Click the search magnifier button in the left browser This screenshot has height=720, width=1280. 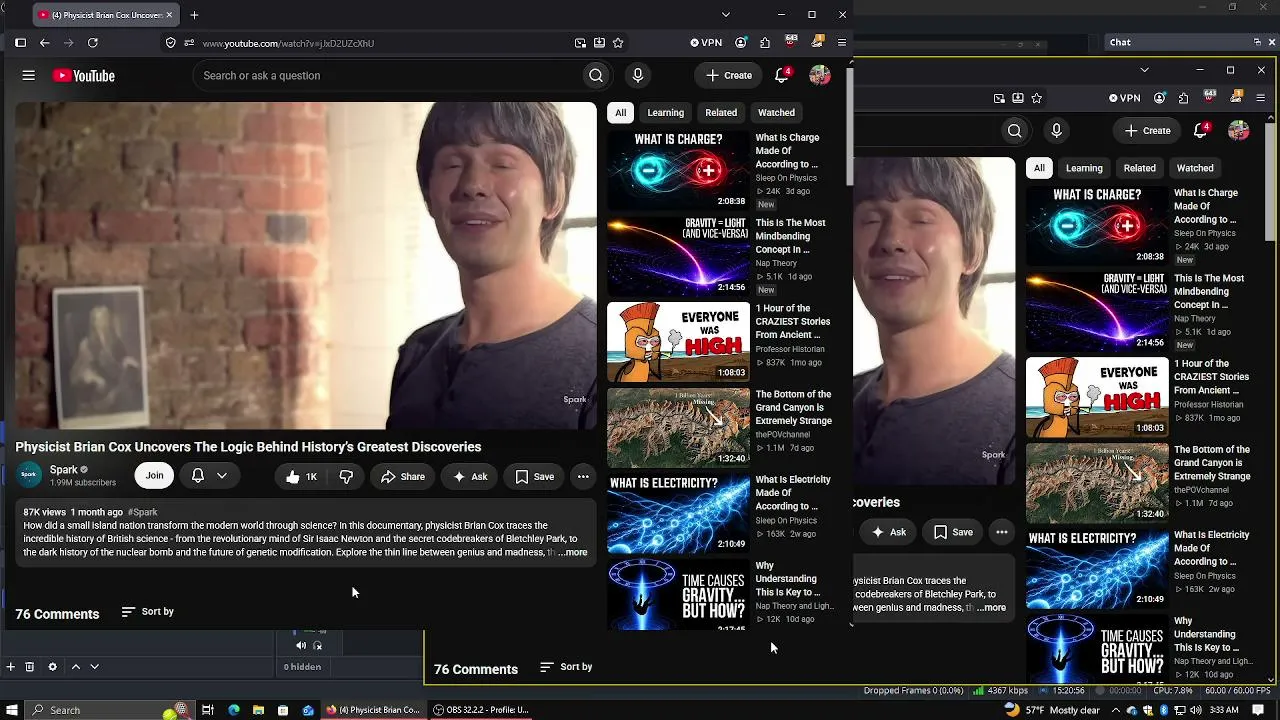pyautogui.click(x=596, y=76)
